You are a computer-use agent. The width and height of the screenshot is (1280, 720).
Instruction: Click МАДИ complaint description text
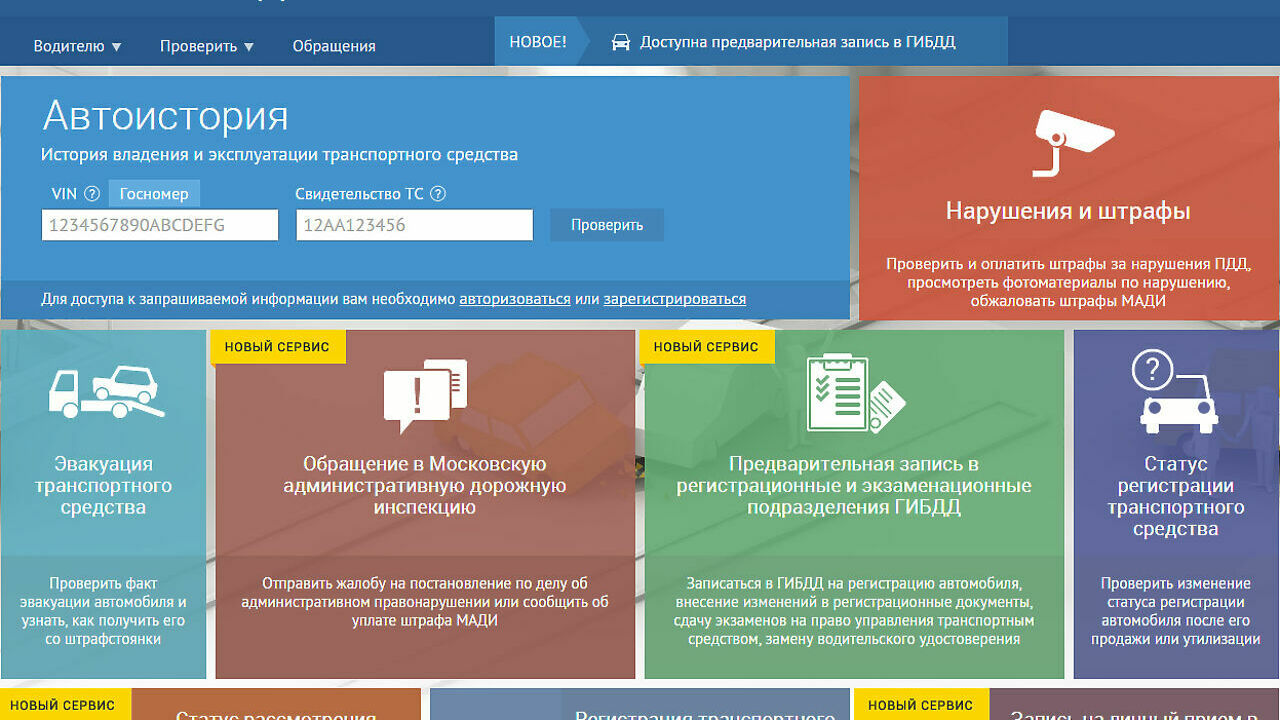tap(425, 602)
